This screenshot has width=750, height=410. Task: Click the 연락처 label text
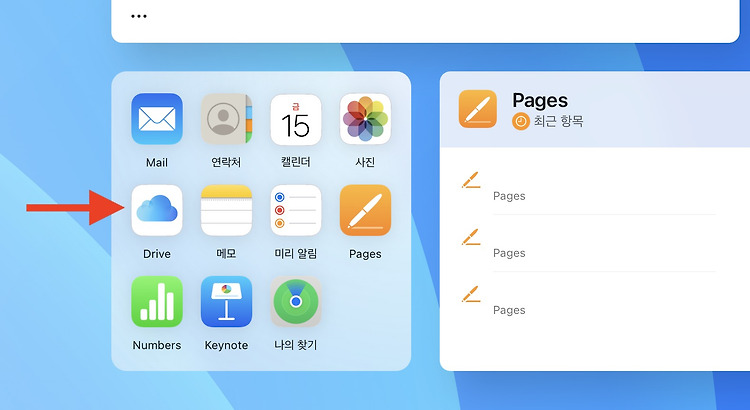[x=226, y=163]
